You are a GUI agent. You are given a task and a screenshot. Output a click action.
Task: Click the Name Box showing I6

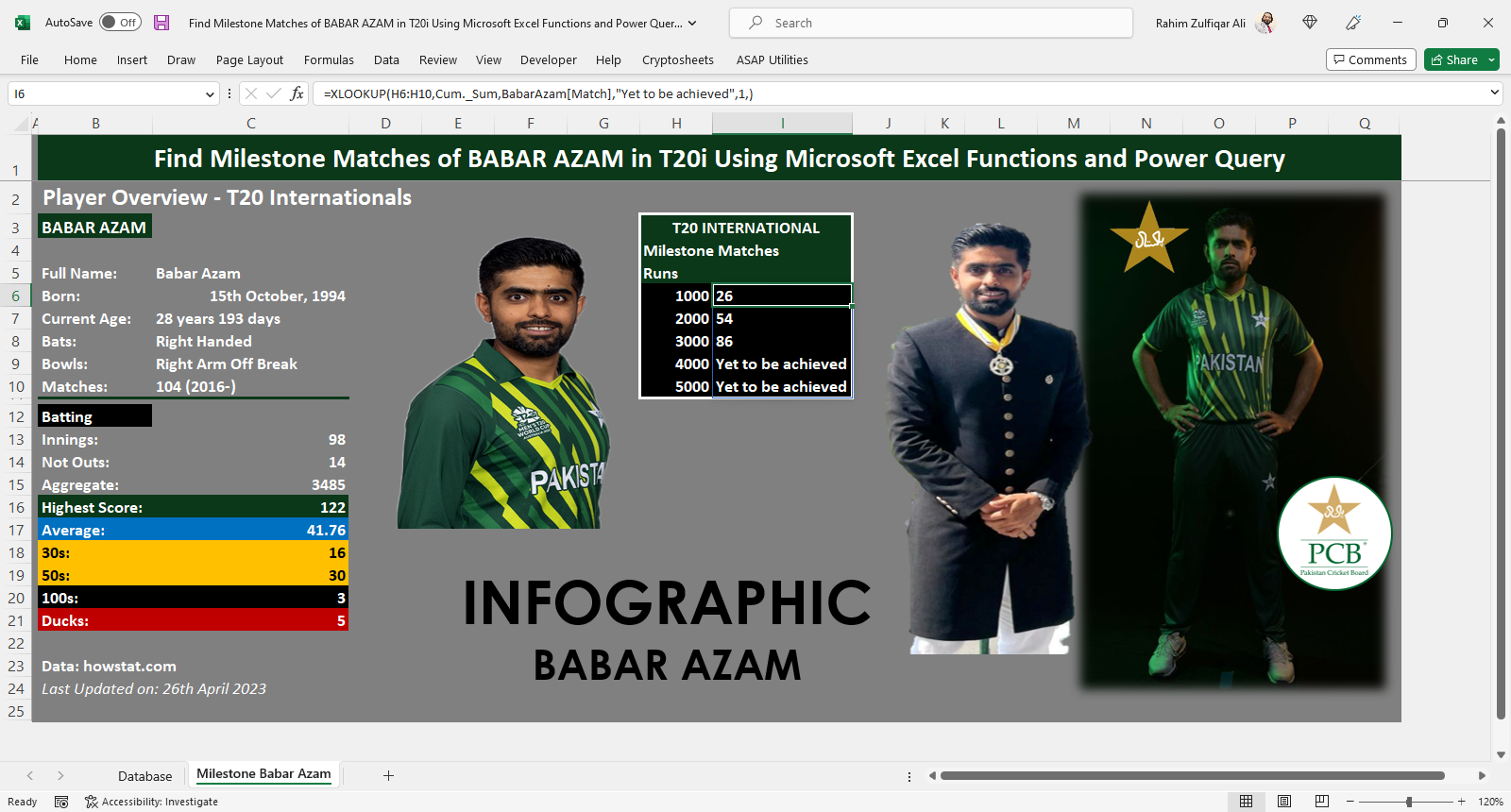(x=105, y=93)
